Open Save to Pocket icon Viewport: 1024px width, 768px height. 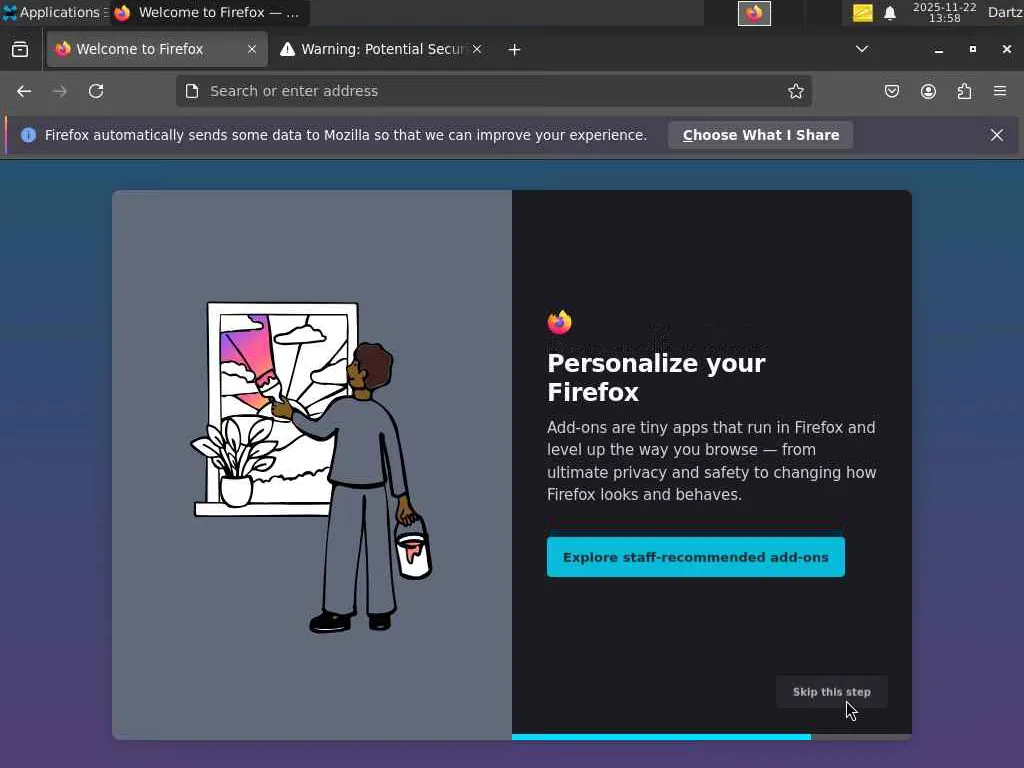(892, 91)
